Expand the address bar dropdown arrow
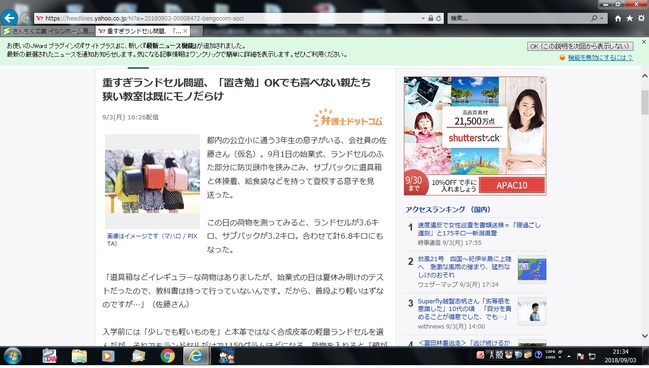This screenshot has height=368, width=649. click(x=423, y=18)
